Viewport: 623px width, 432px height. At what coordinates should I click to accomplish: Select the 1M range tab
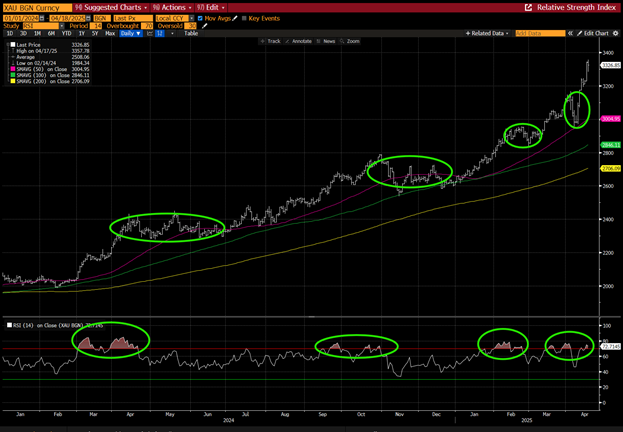pyautogui.click(x=37, y=33)
